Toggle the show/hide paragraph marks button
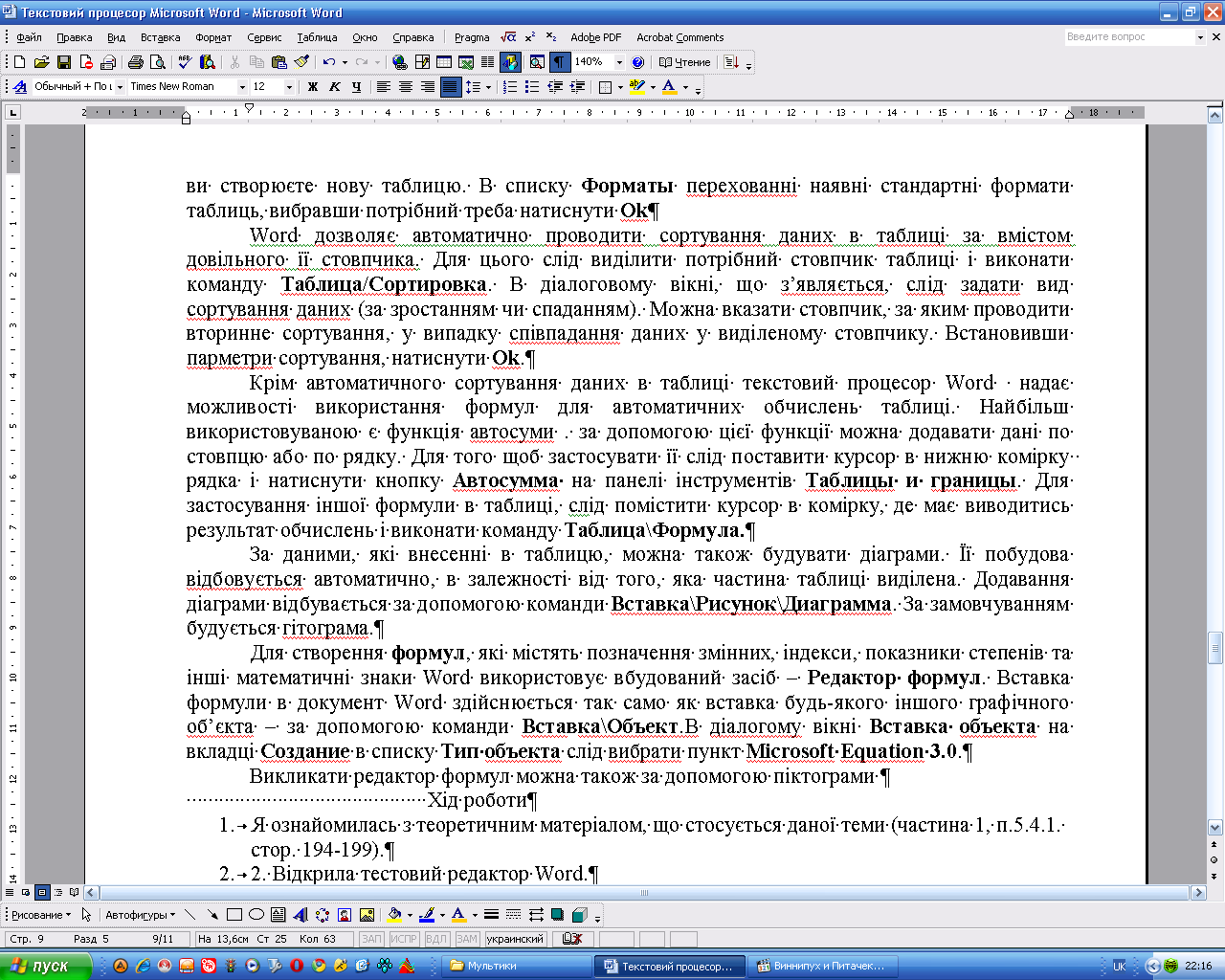Screen dimensions: 1225x980 click(559, 62)
